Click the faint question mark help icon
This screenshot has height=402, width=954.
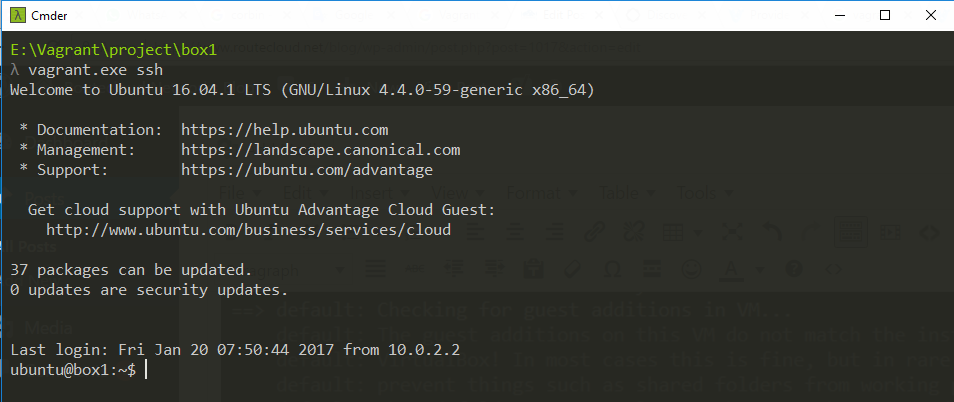(x=793, y=269)
